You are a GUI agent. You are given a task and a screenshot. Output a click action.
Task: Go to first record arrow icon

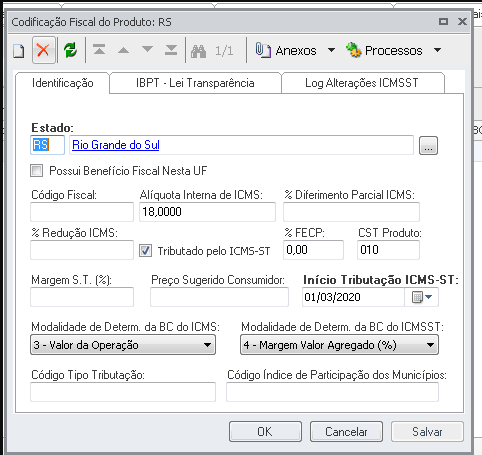[x=99, y=50]
